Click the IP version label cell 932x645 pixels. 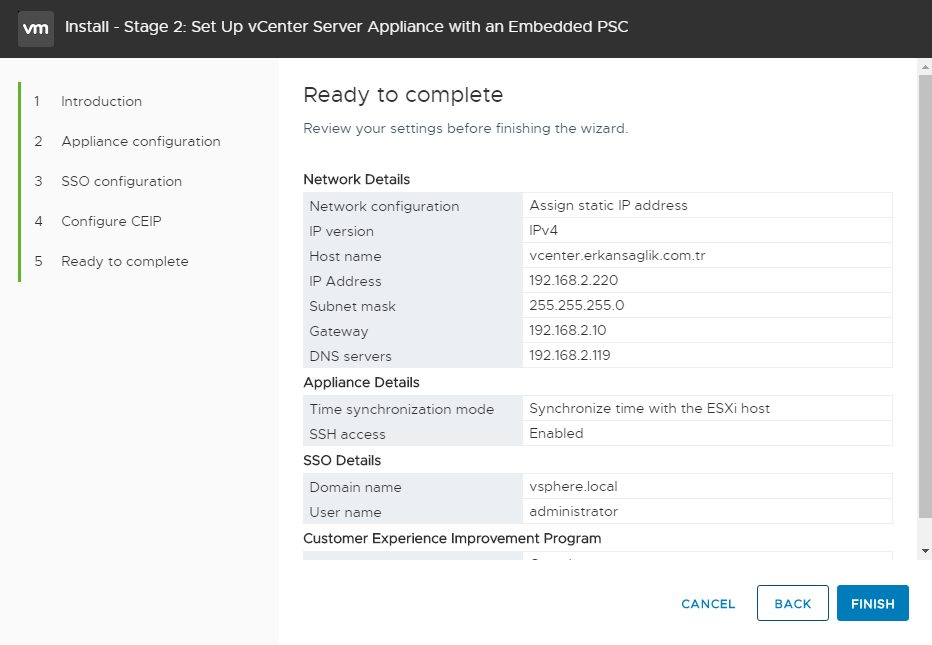tap(413, 231)
